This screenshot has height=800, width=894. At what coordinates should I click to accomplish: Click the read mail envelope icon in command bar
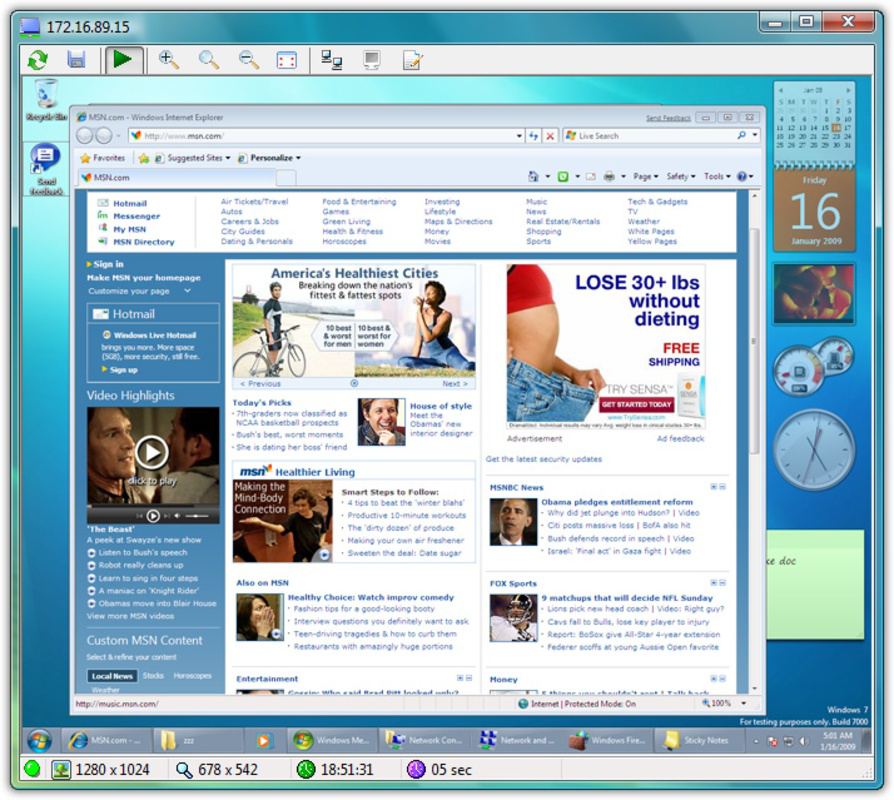pyautogui.click(x=591, y=177)
